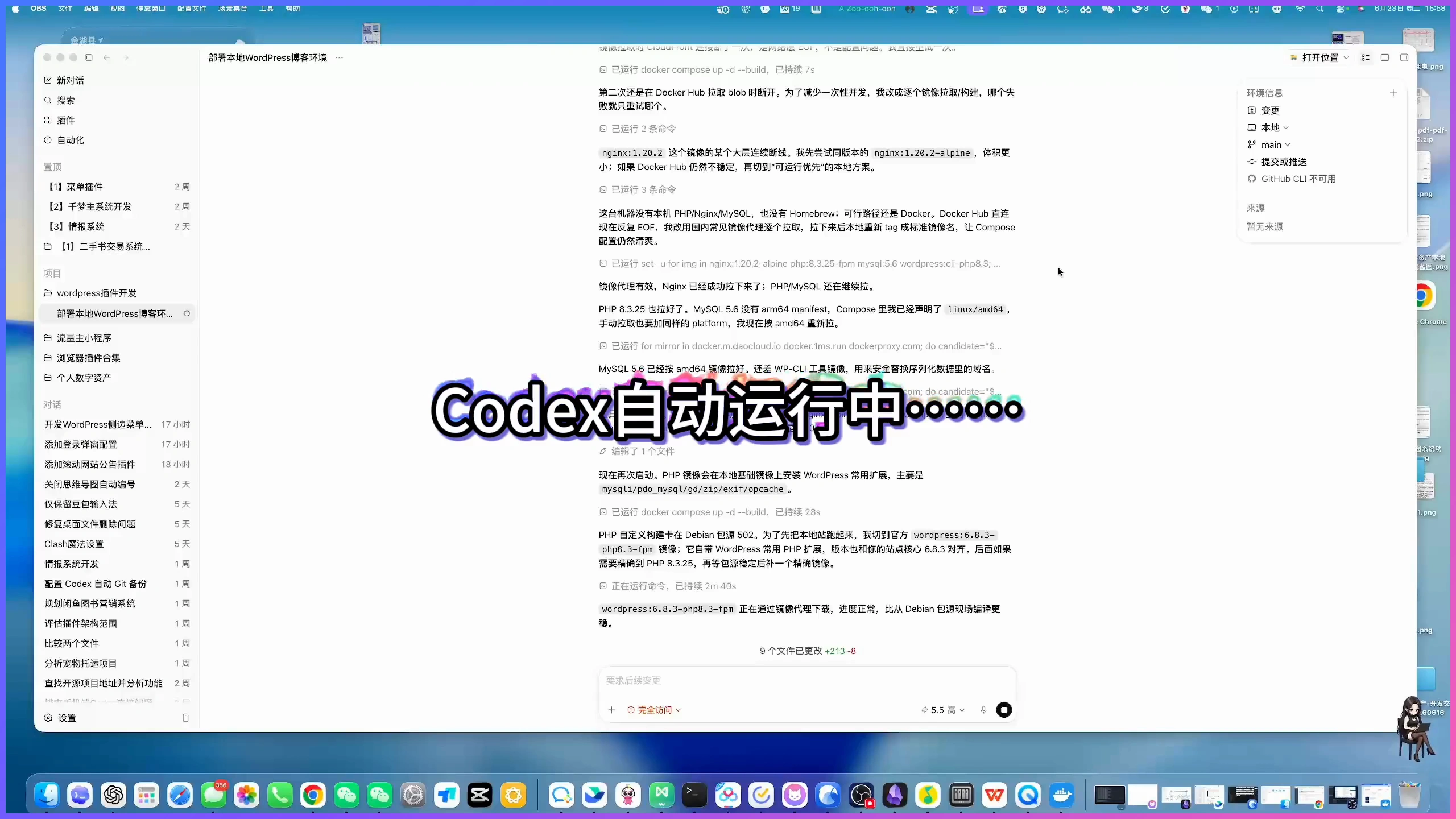Open conversation 添加滚动网站公告插件

(118, 464)
